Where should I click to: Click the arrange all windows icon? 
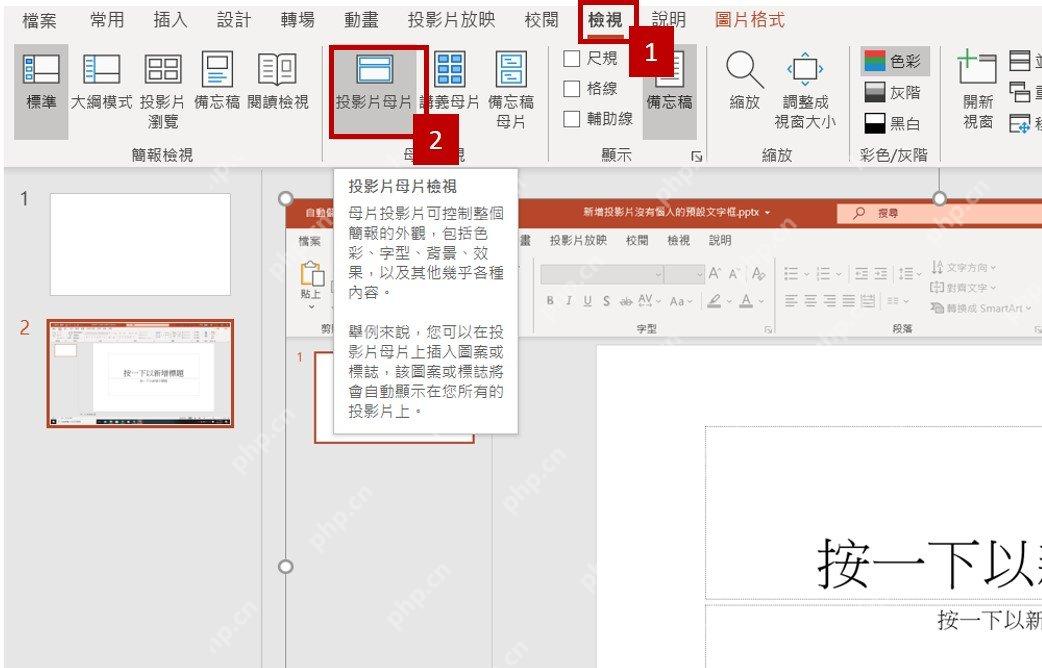tap(1019, 61)
